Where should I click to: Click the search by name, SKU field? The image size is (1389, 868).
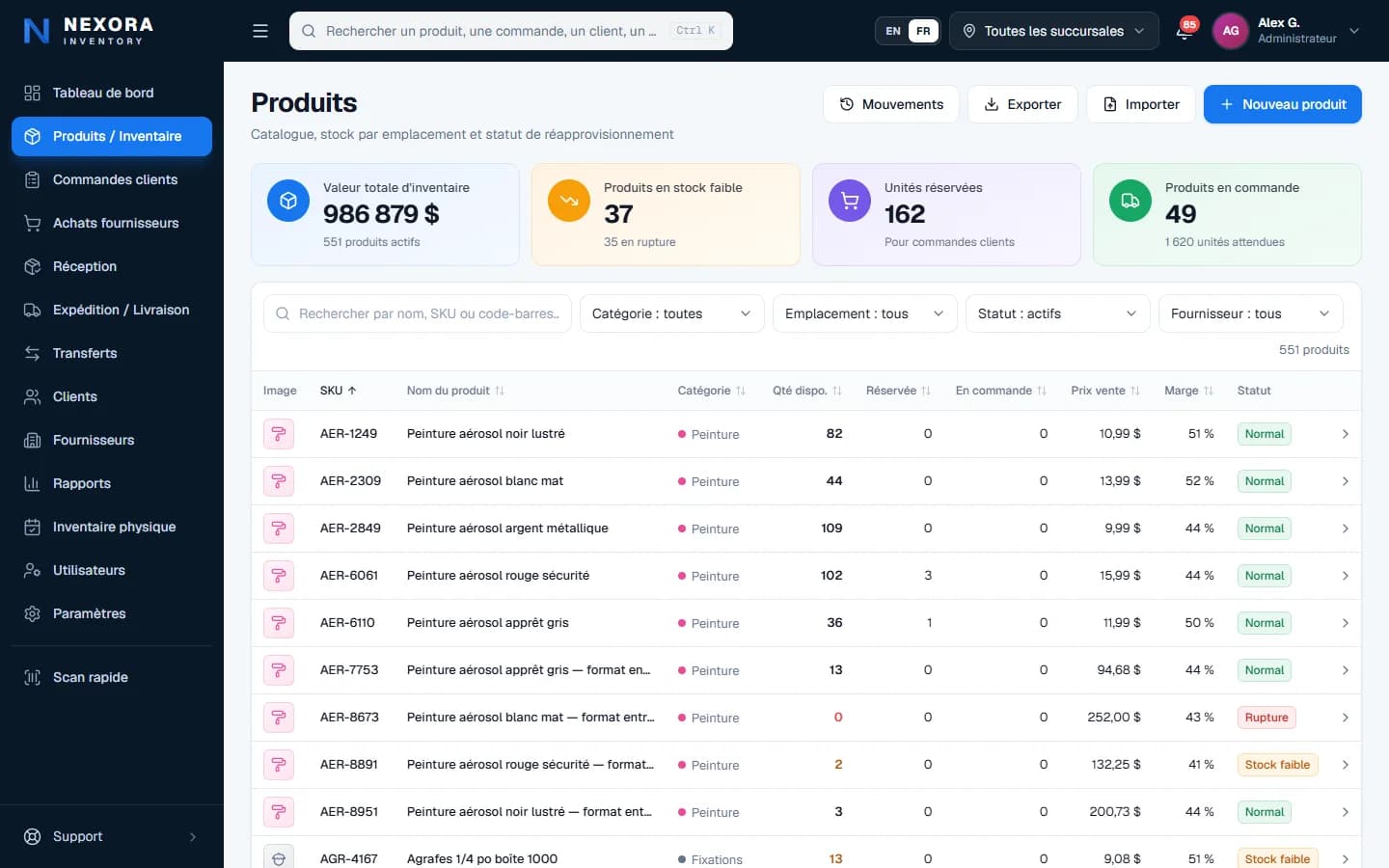click(x=418, y=313)
